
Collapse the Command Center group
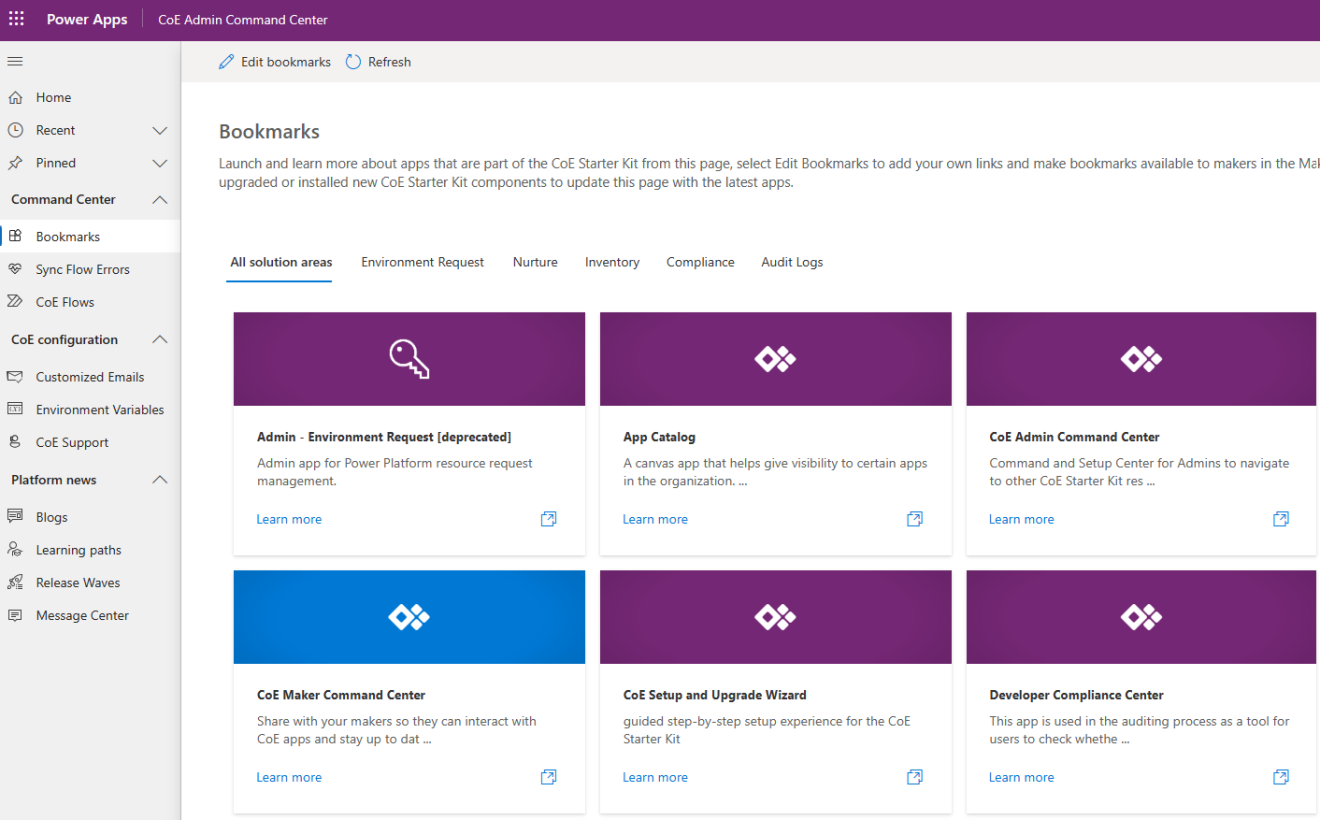coord(159,200)
